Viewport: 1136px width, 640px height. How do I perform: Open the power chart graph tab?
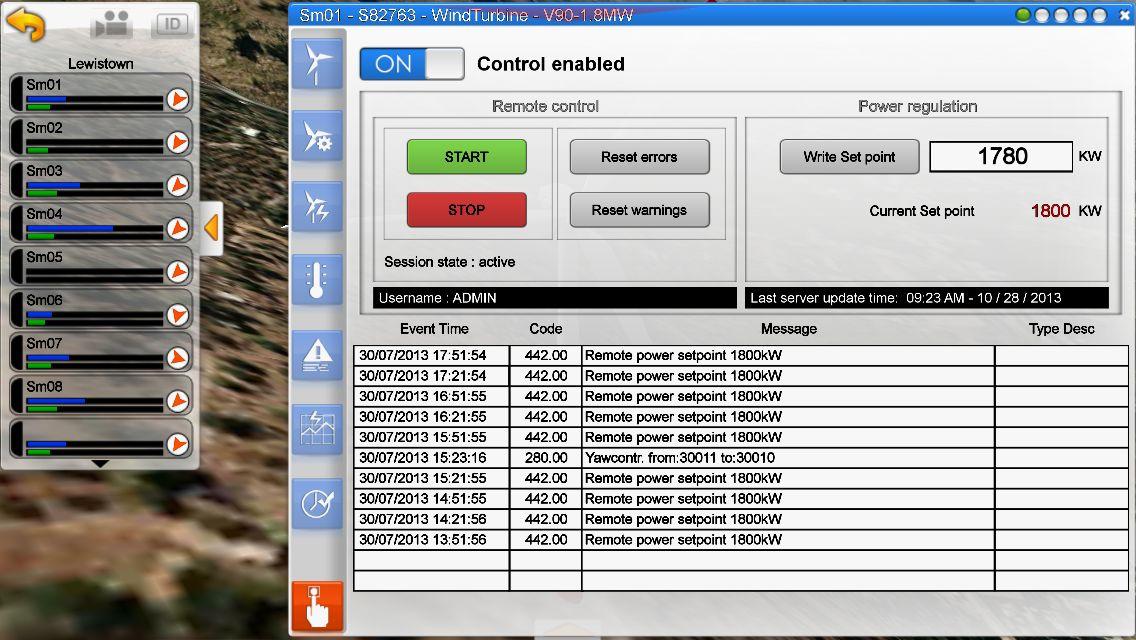click(317, 429)
